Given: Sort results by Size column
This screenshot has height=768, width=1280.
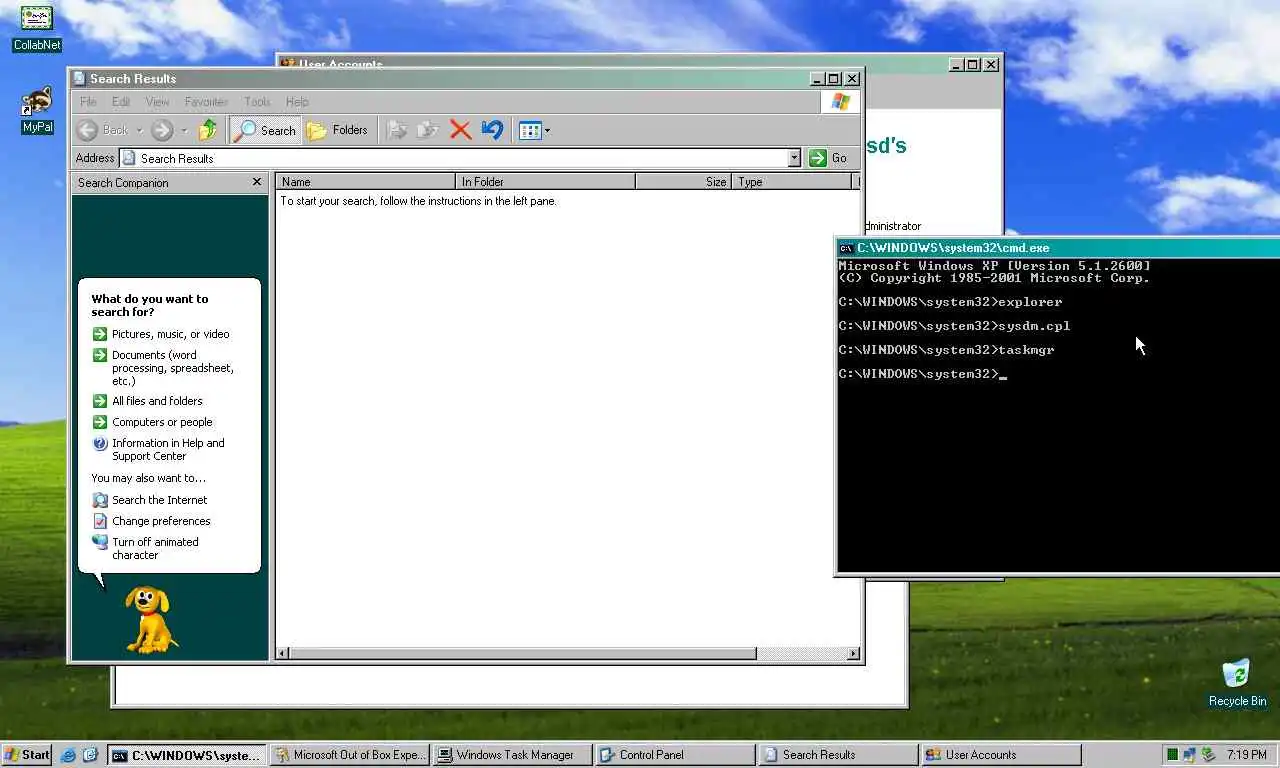Looking at the screenshot, I should pyautogui.click(x=683, y=182).
